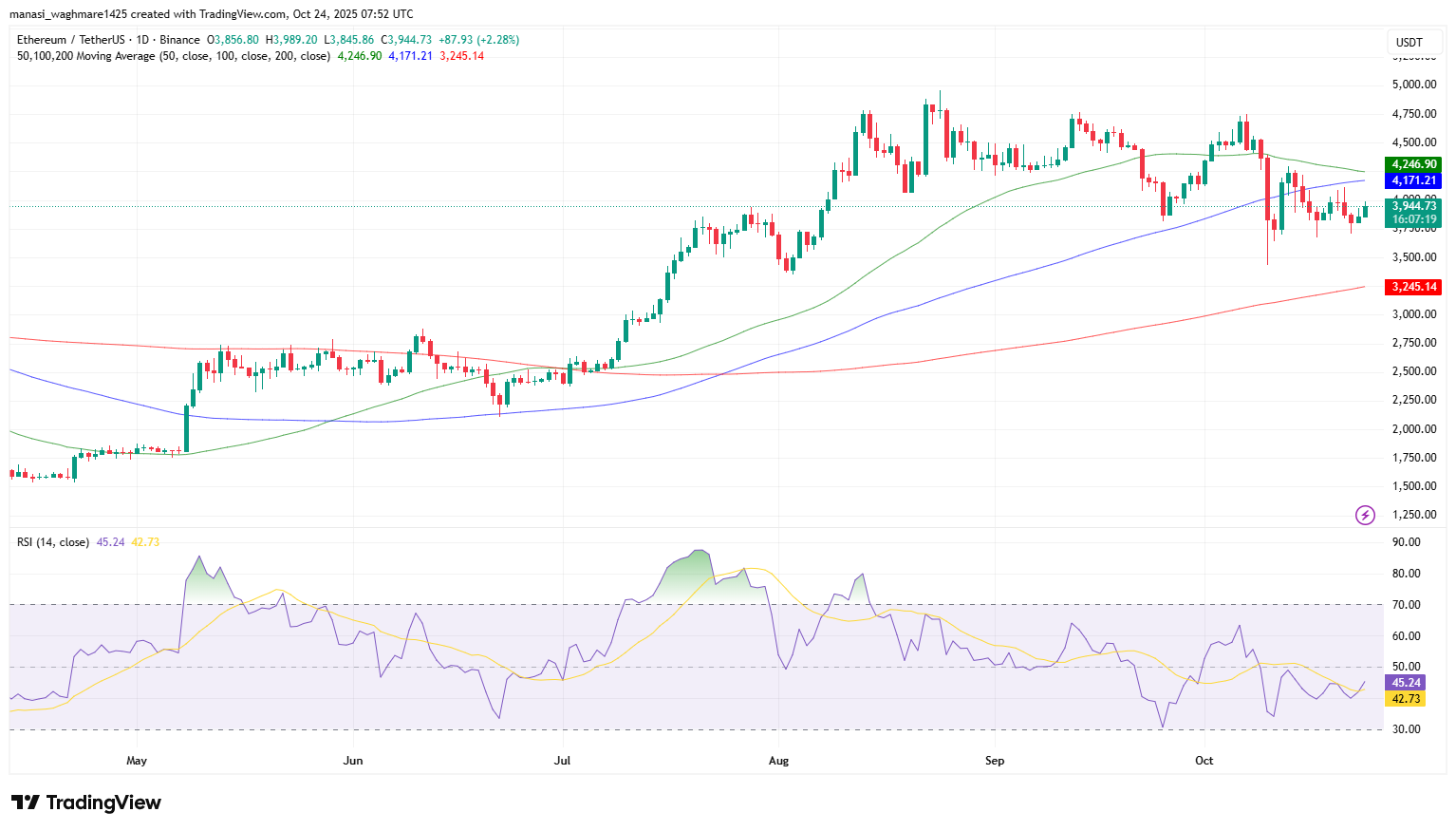The width and height of the screenshot is (1456, 831).
Task: Click the RSI 70.00 scale value
Action: [1406, 605]
